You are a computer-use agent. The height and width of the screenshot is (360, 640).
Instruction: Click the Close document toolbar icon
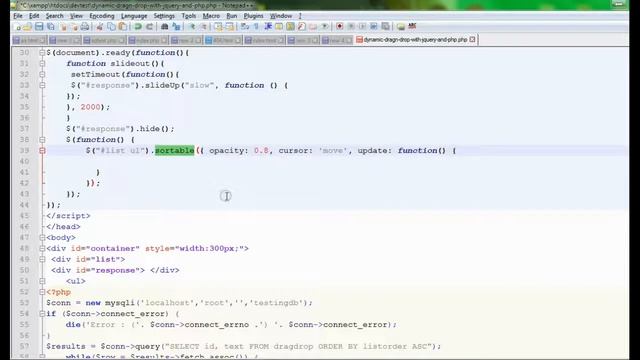pos(63,27)
